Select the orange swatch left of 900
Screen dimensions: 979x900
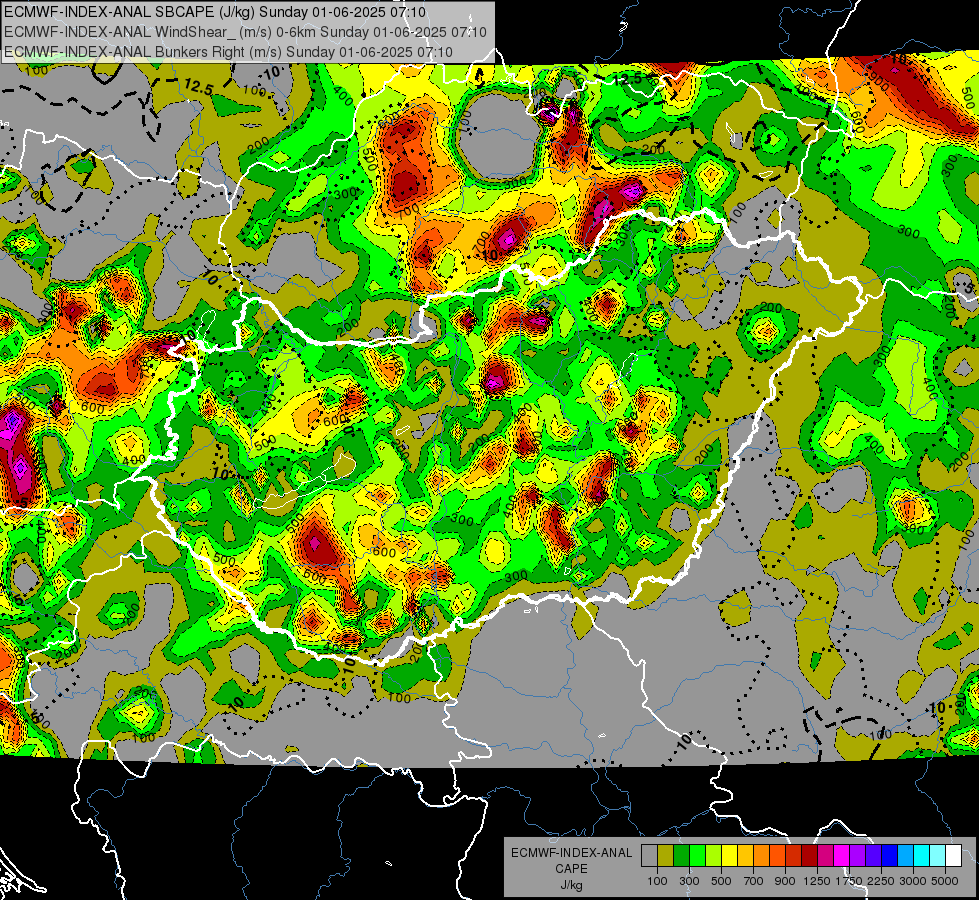(777, 856)
